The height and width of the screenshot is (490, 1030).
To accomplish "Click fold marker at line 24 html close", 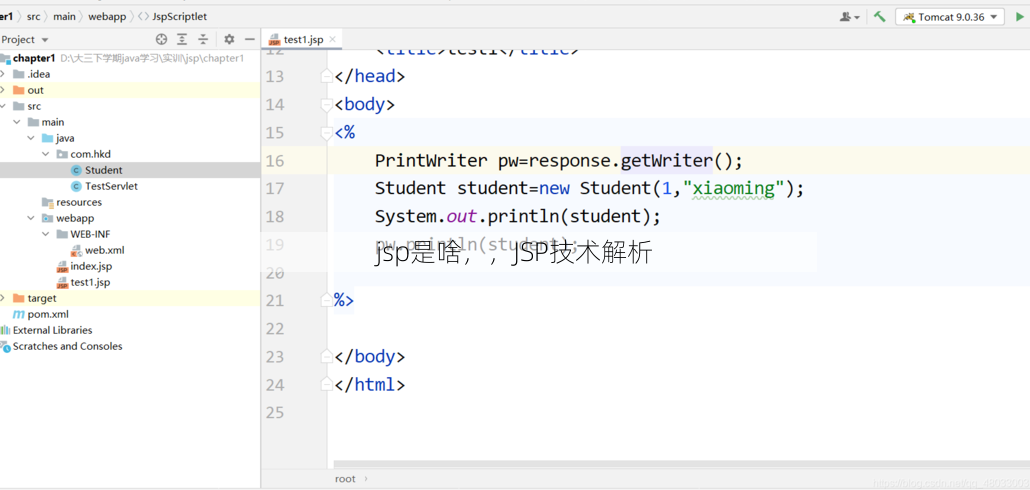I will [x=326, y=385].
